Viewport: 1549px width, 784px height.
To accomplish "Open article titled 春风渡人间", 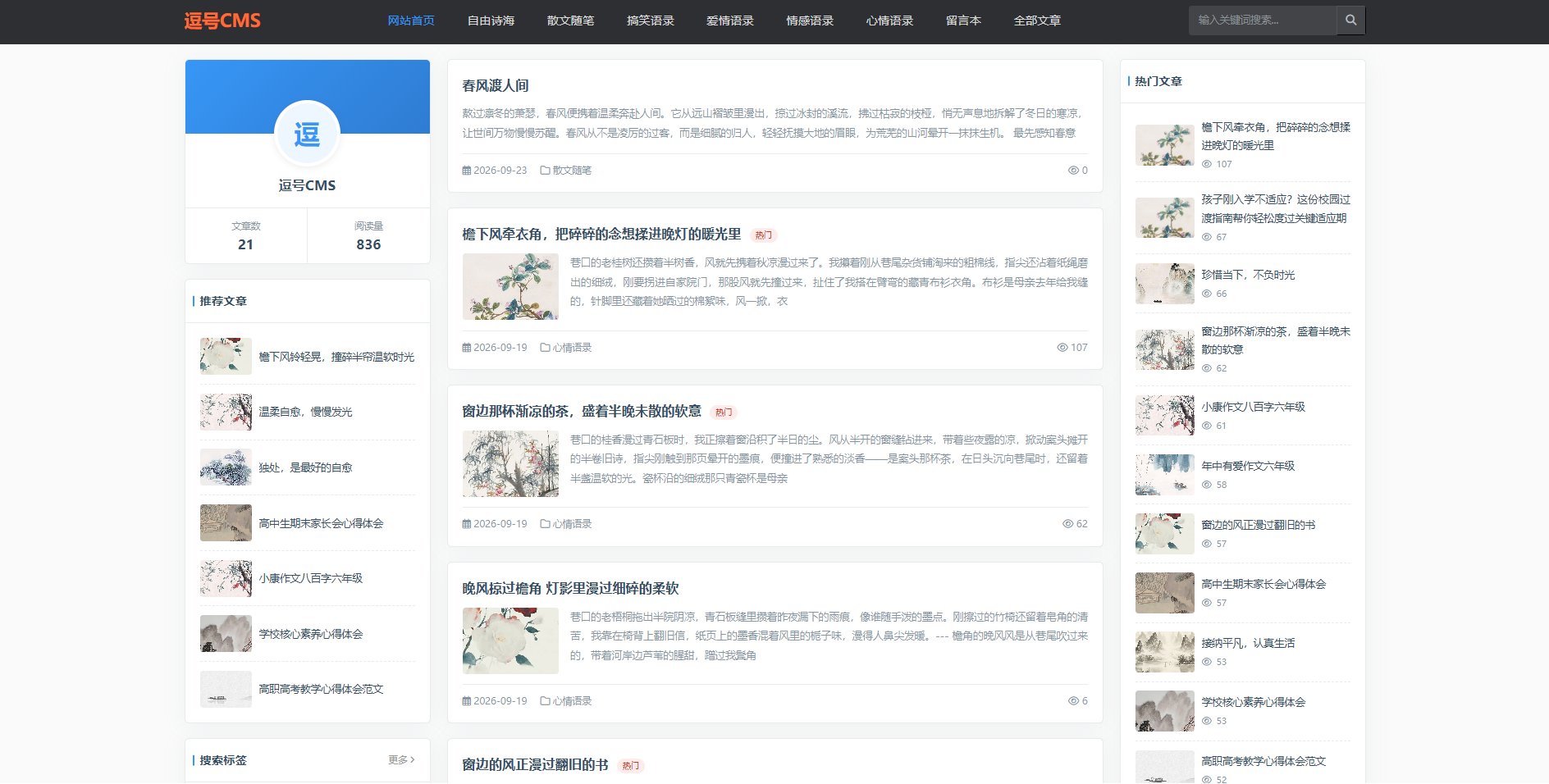I will pyautogui.click(x=496, y=86).
